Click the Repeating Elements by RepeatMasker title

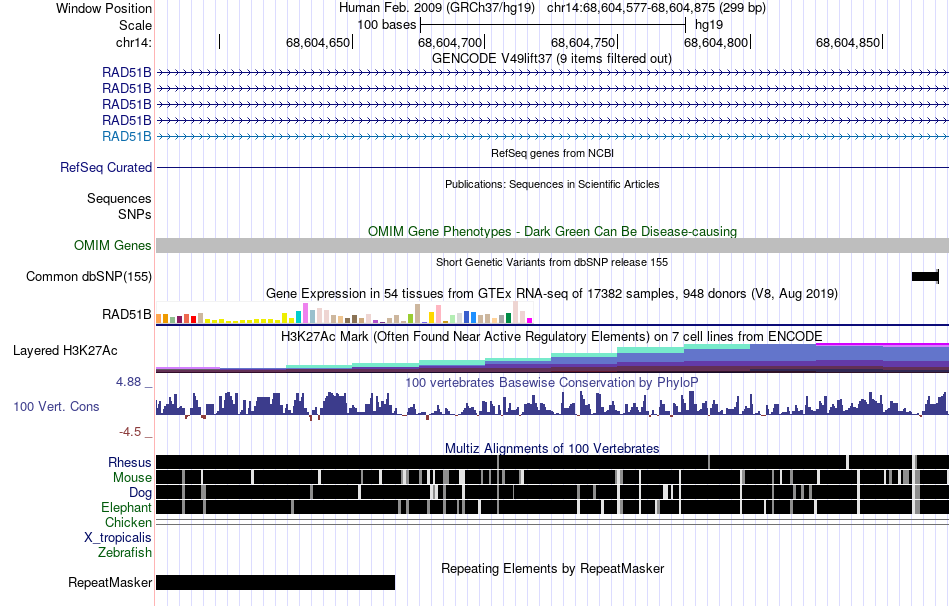(552, 568)
